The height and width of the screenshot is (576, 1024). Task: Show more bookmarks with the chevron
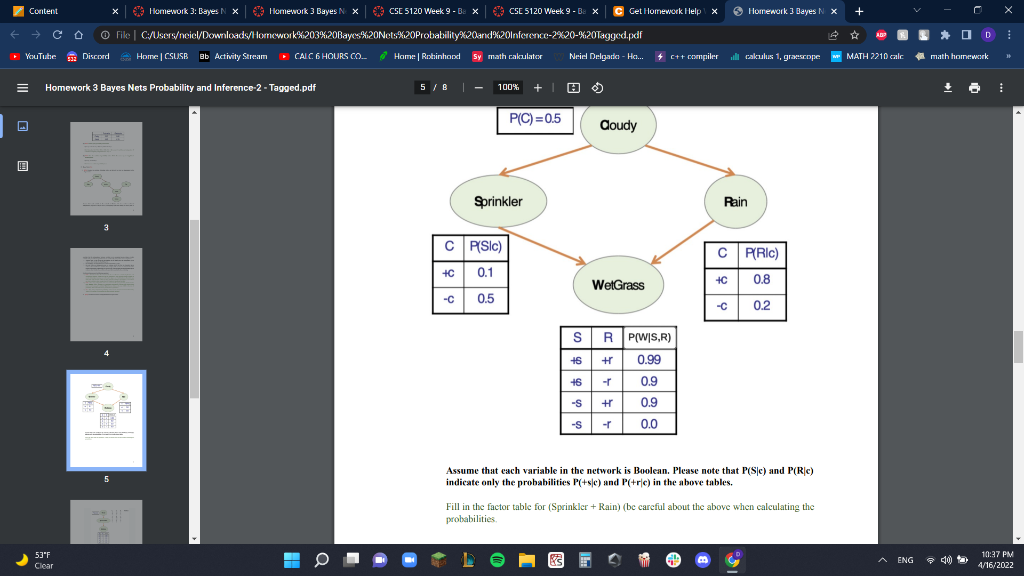point(1009,56)
